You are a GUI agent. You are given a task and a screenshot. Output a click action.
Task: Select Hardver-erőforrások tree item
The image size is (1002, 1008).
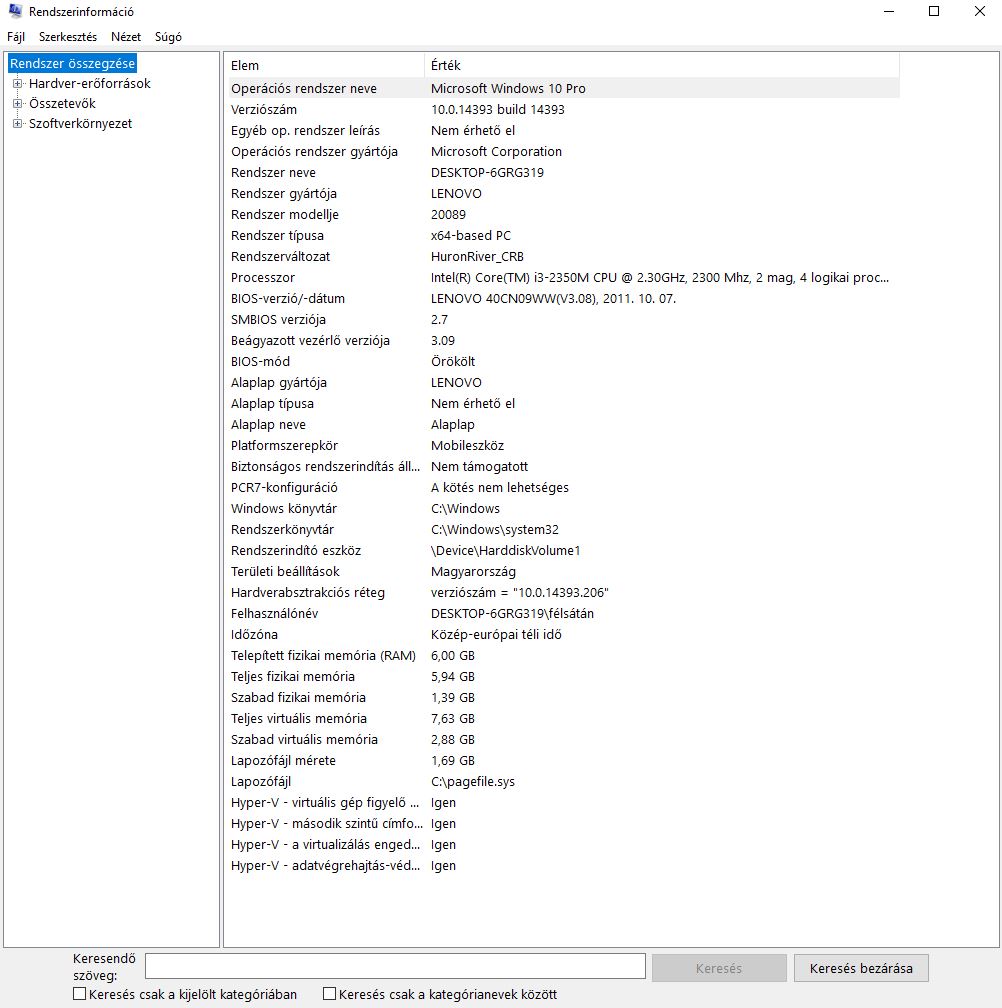coord(90,84)
